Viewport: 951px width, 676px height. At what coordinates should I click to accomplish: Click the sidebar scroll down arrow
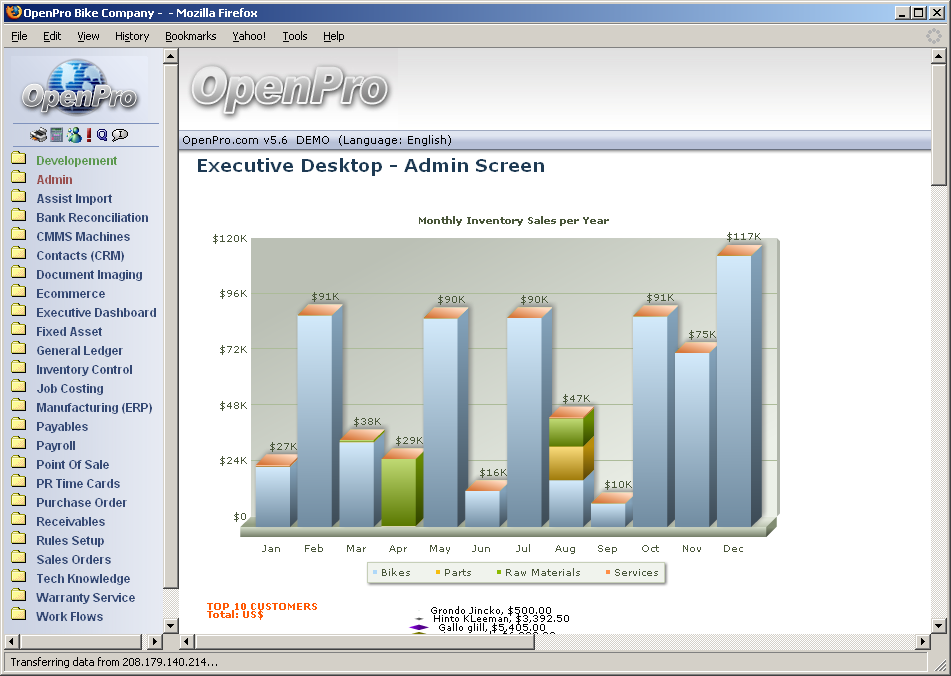(170, 625)
